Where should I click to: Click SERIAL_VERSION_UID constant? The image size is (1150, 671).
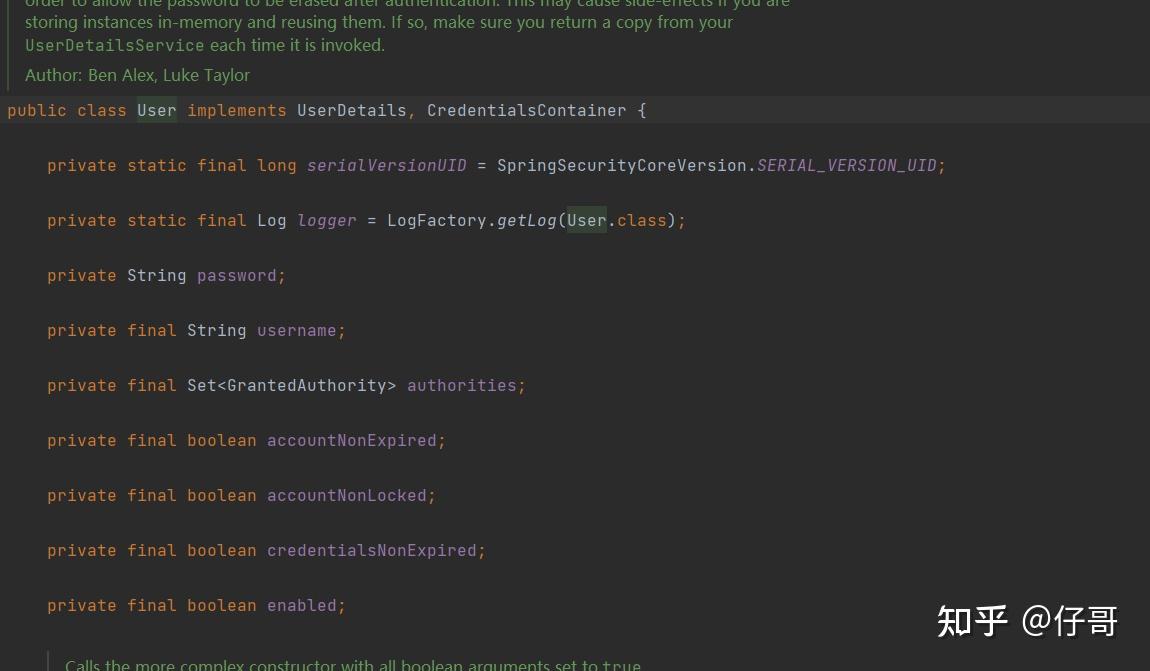(x=846, y=165)
